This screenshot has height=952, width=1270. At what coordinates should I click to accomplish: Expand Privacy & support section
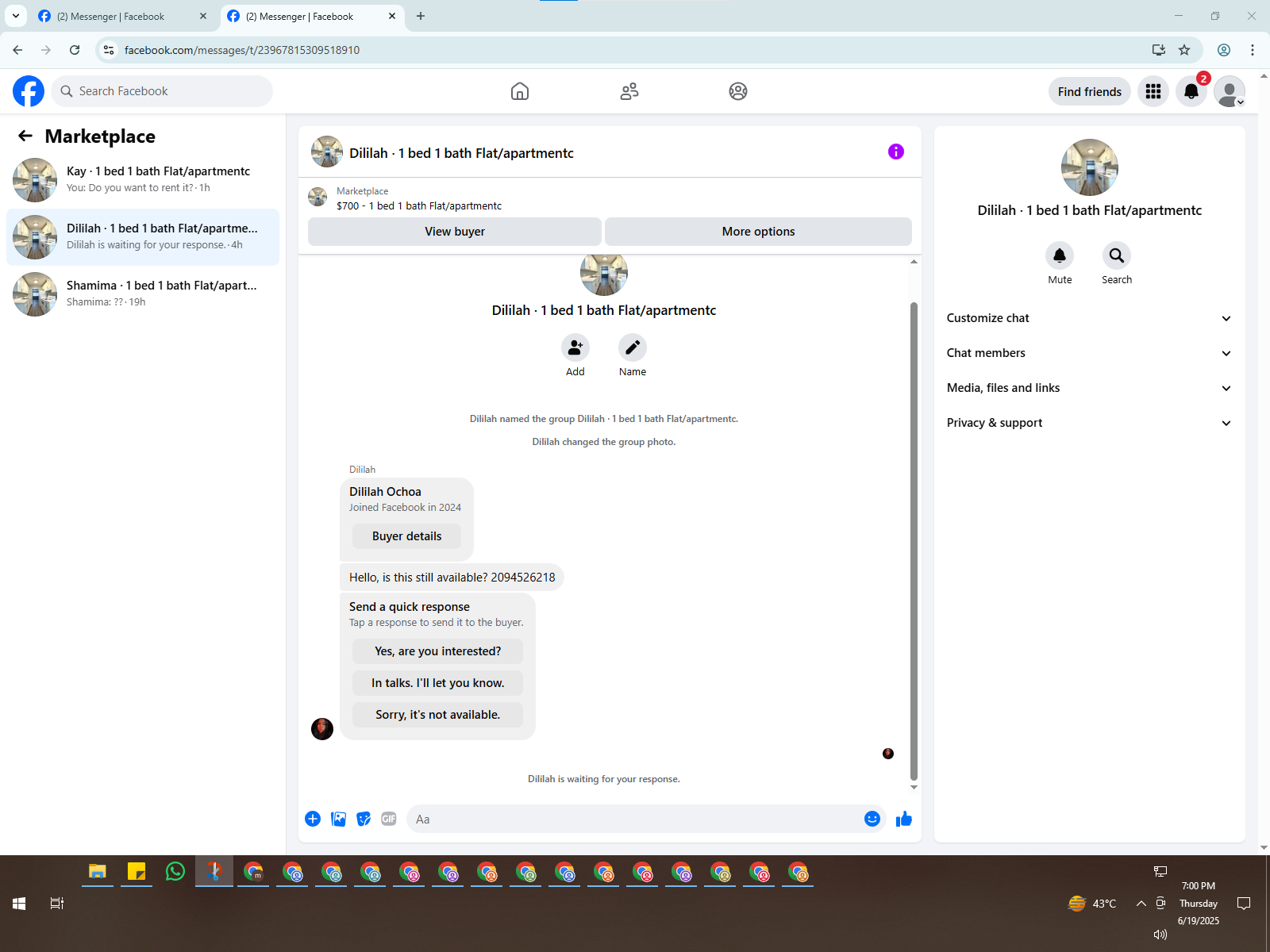coord(1089,423)
